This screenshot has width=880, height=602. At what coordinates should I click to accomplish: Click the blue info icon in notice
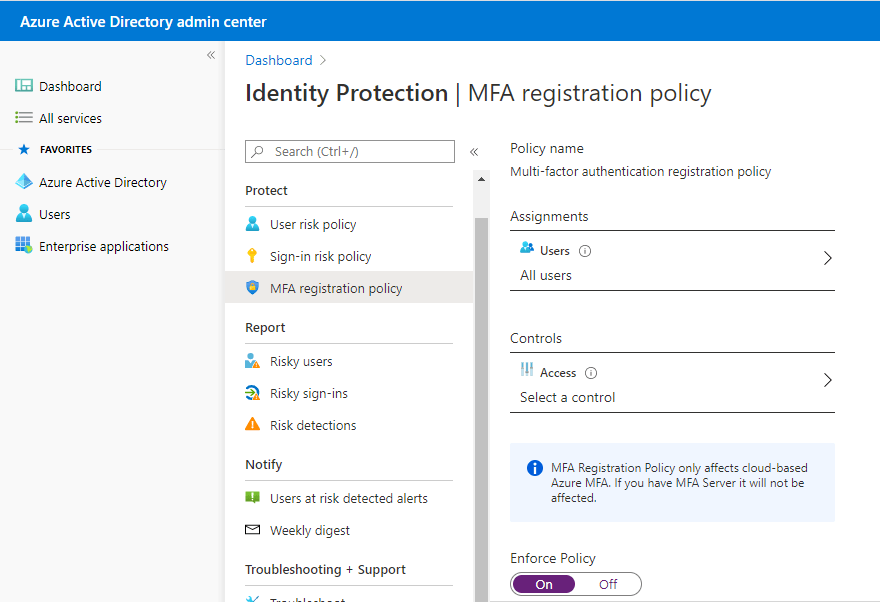[x=535, y=468]
